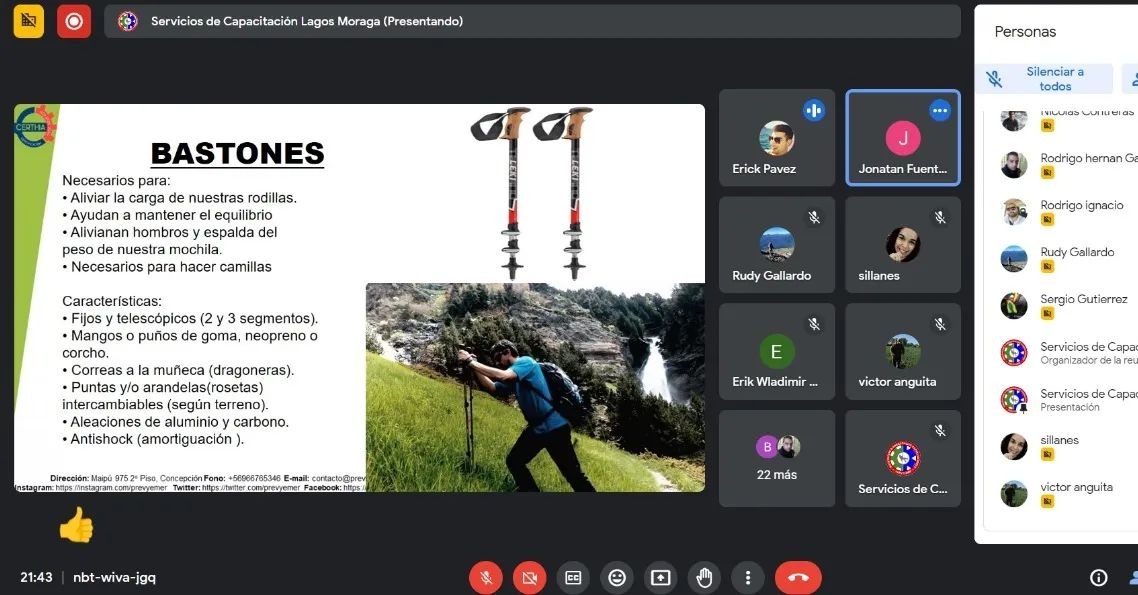The image size is (1138, 595).
Task: Click the thumbs up reaction emoji
Action: coord(76,524)
